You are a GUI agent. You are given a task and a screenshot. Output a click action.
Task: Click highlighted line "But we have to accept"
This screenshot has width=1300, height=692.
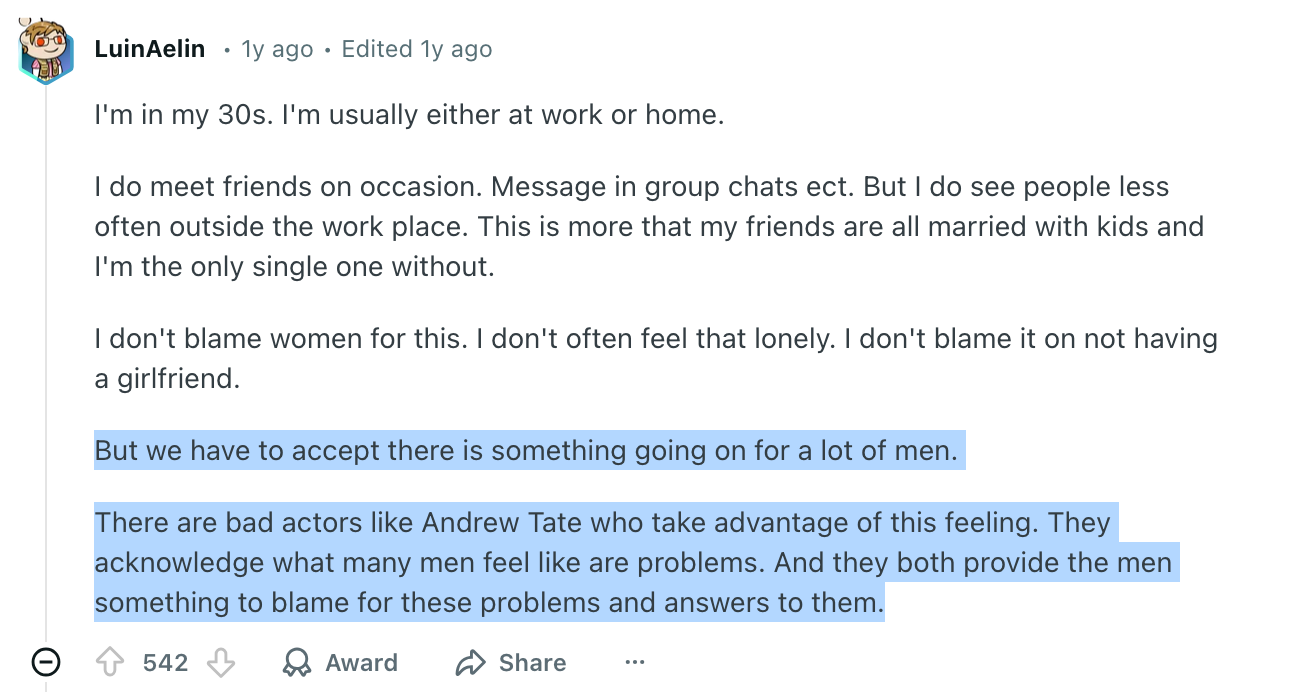(526, 451)
